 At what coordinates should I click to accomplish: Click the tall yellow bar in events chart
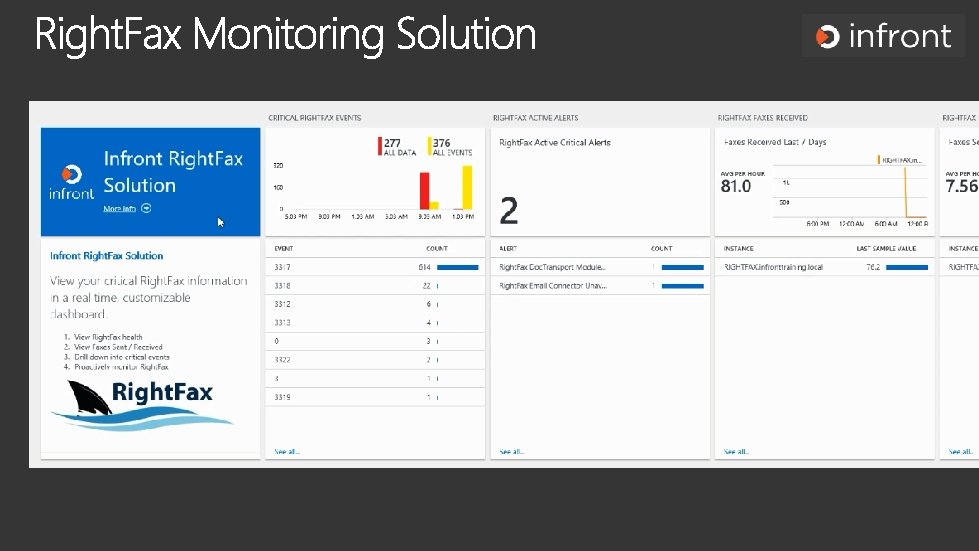click(x=467, y=187)
